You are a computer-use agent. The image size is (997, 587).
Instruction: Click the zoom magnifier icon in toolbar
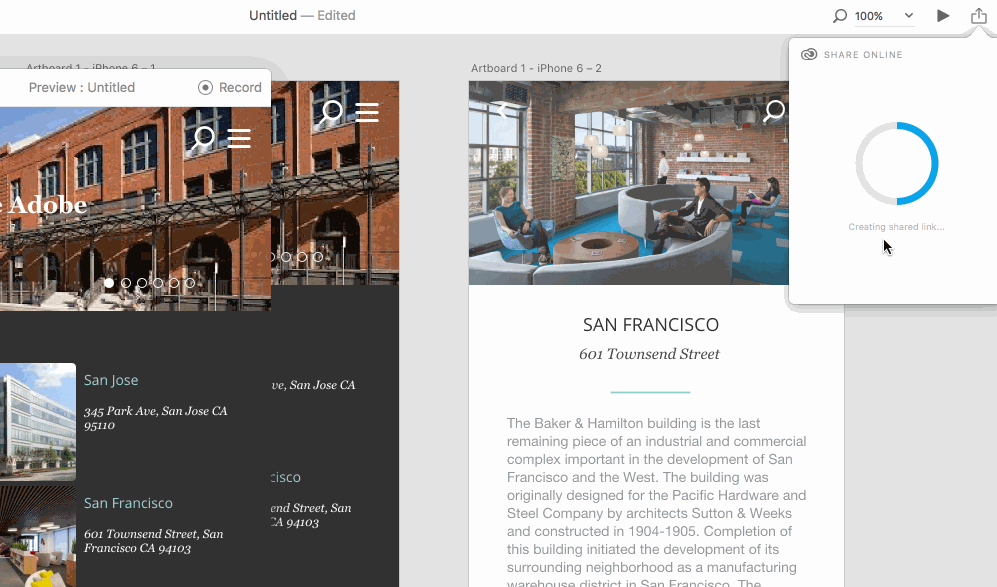840,16
